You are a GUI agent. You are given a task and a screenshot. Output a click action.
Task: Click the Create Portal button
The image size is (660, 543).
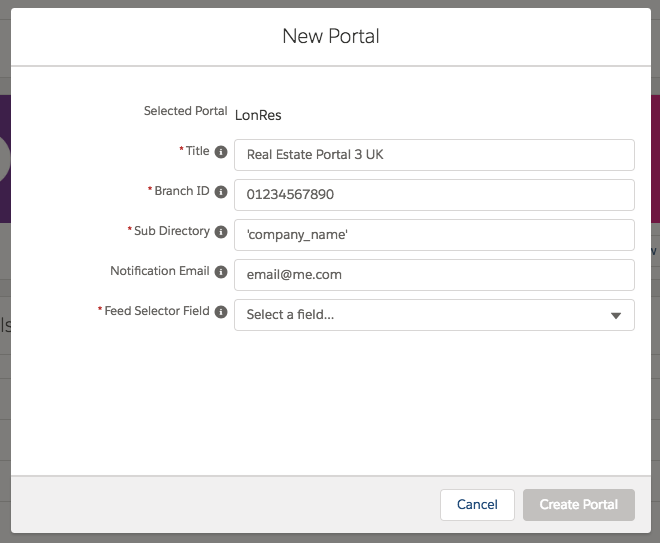click(579, 505)
